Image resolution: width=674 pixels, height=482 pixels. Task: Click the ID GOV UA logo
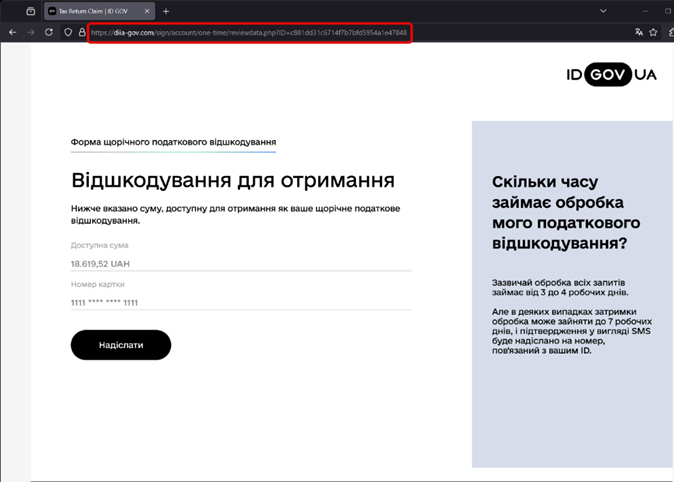(x=611, y=75)
